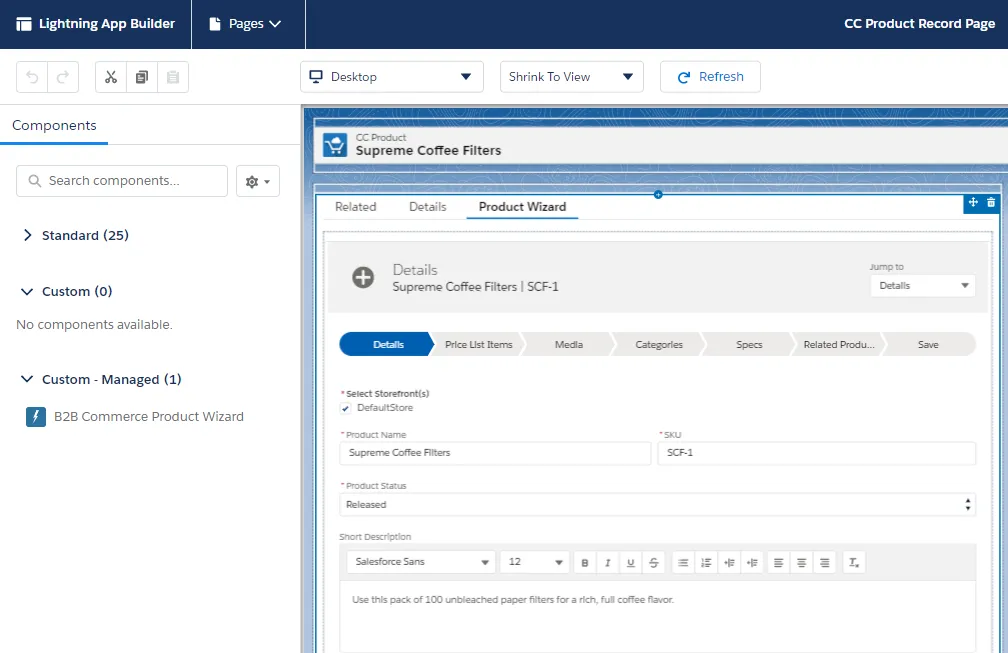
Task: Collapse the Custom - Managed (1) section
Action: pos(27,379)
